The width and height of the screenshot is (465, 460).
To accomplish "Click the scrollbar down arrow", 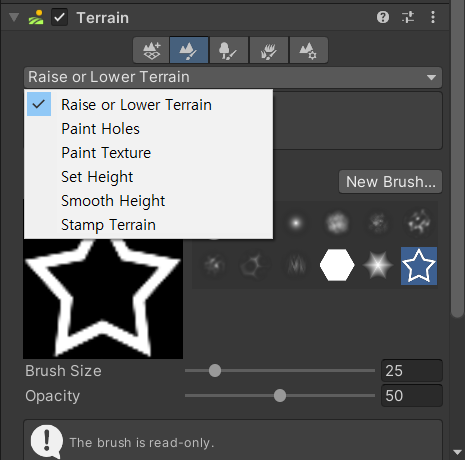I will click(x=457, y=452).
